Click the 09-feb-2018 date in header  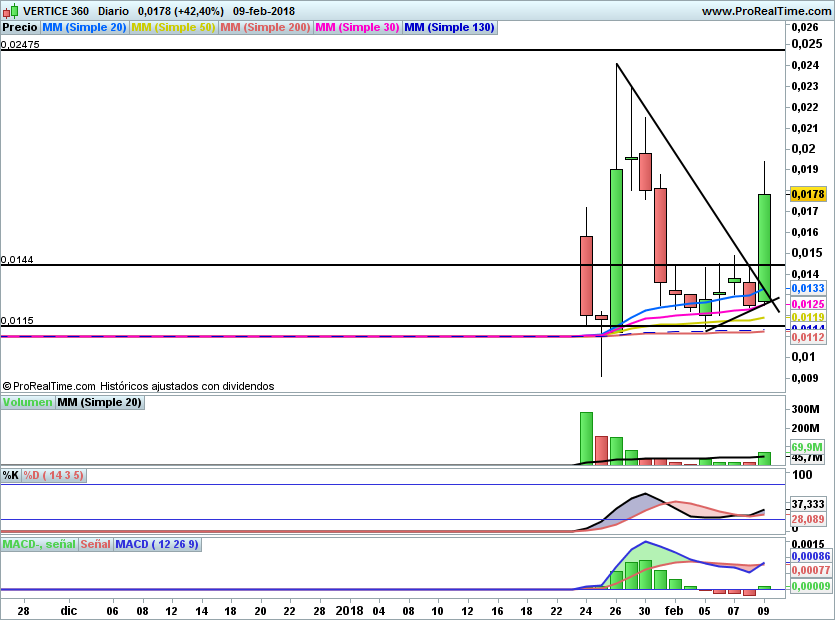tap(264, 11)
